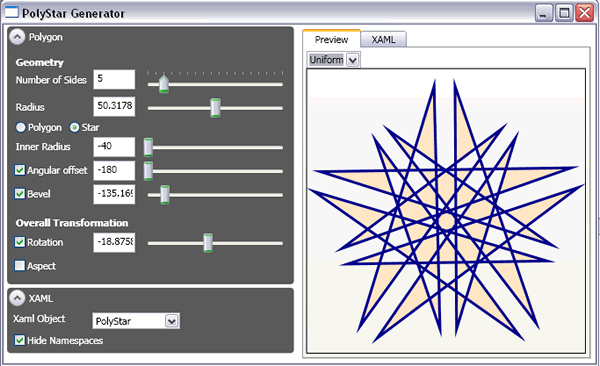Enable the Aspect checkbox

[20, 265]
